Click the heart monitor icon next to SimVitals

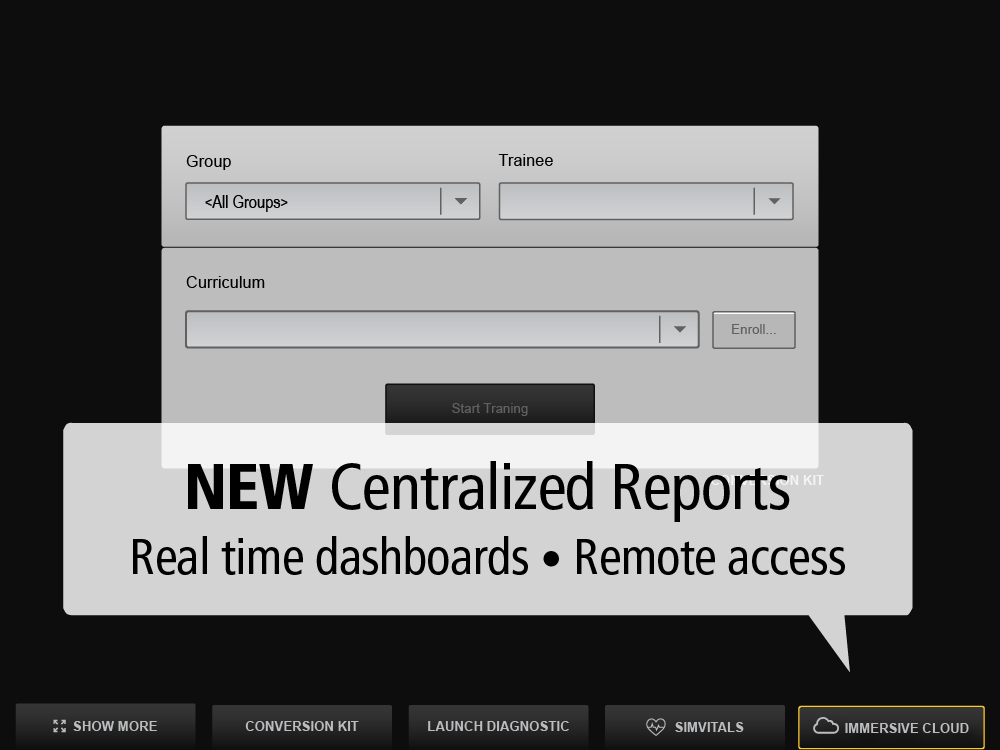coord(657,726)
